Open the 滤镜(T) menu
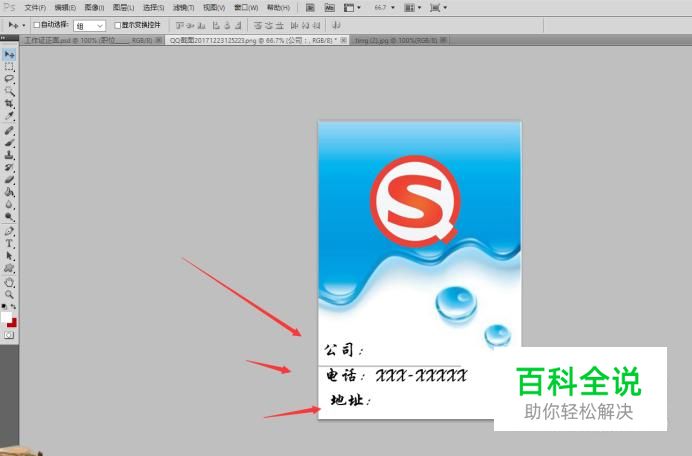The width and height of the screenshot is (692, 456). 183,8
